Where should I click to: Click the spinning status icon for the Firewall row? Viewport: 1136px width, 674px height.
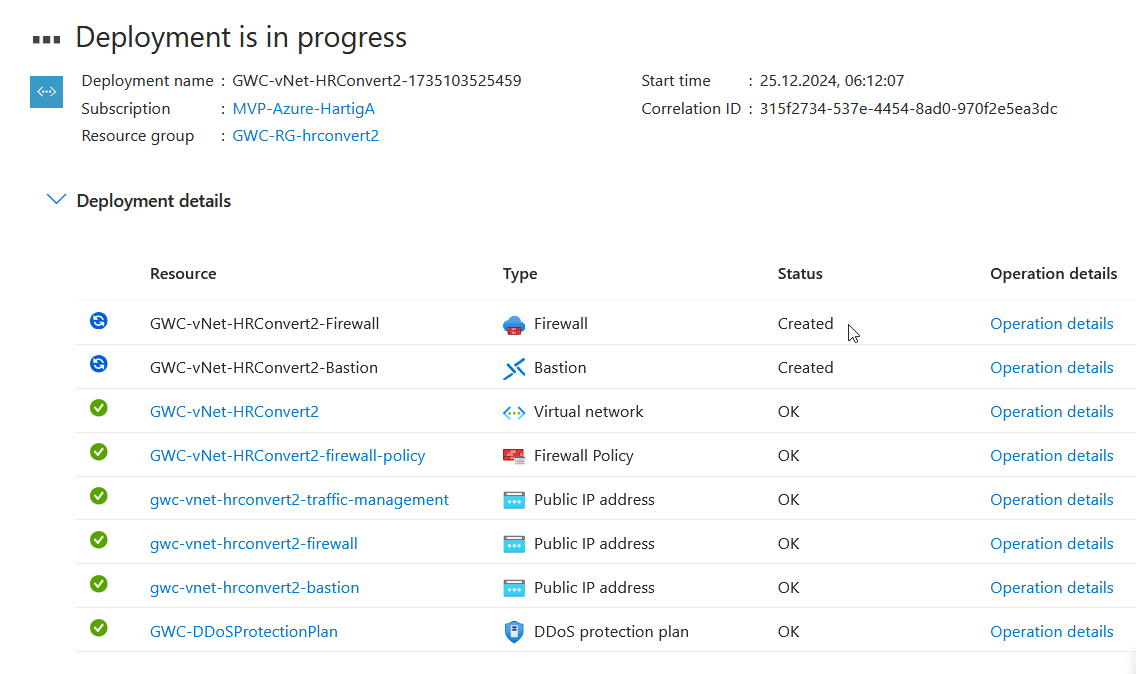(x=98, y=321)
